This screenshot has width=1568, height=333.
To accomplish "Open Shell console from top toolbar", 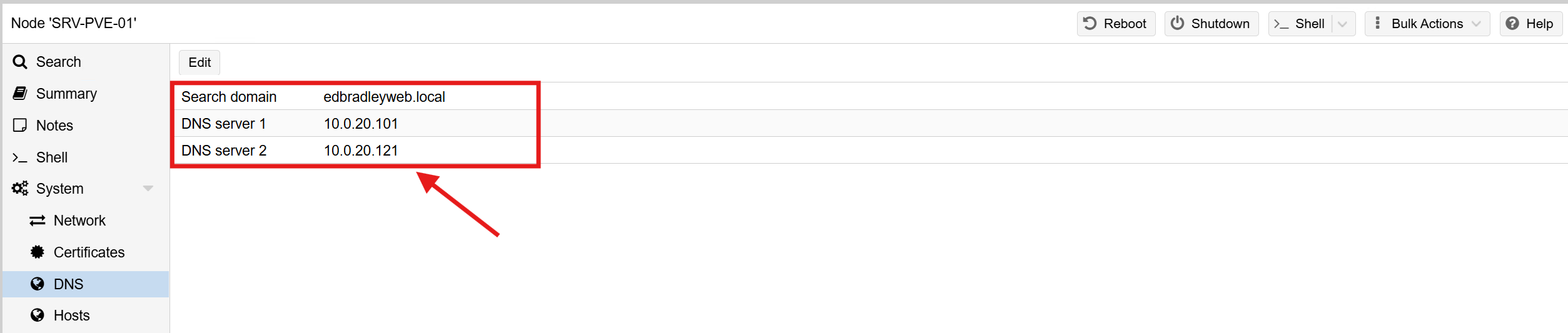I will tap(1300, 24).
